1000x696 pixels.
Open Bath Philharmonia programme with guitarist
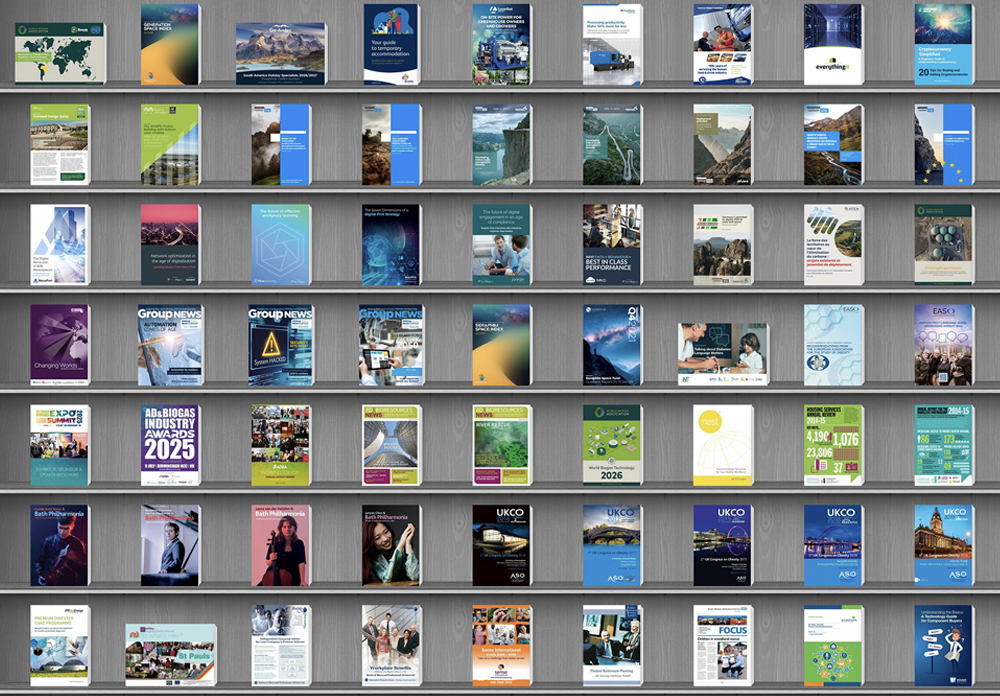[x=60, y=545]
